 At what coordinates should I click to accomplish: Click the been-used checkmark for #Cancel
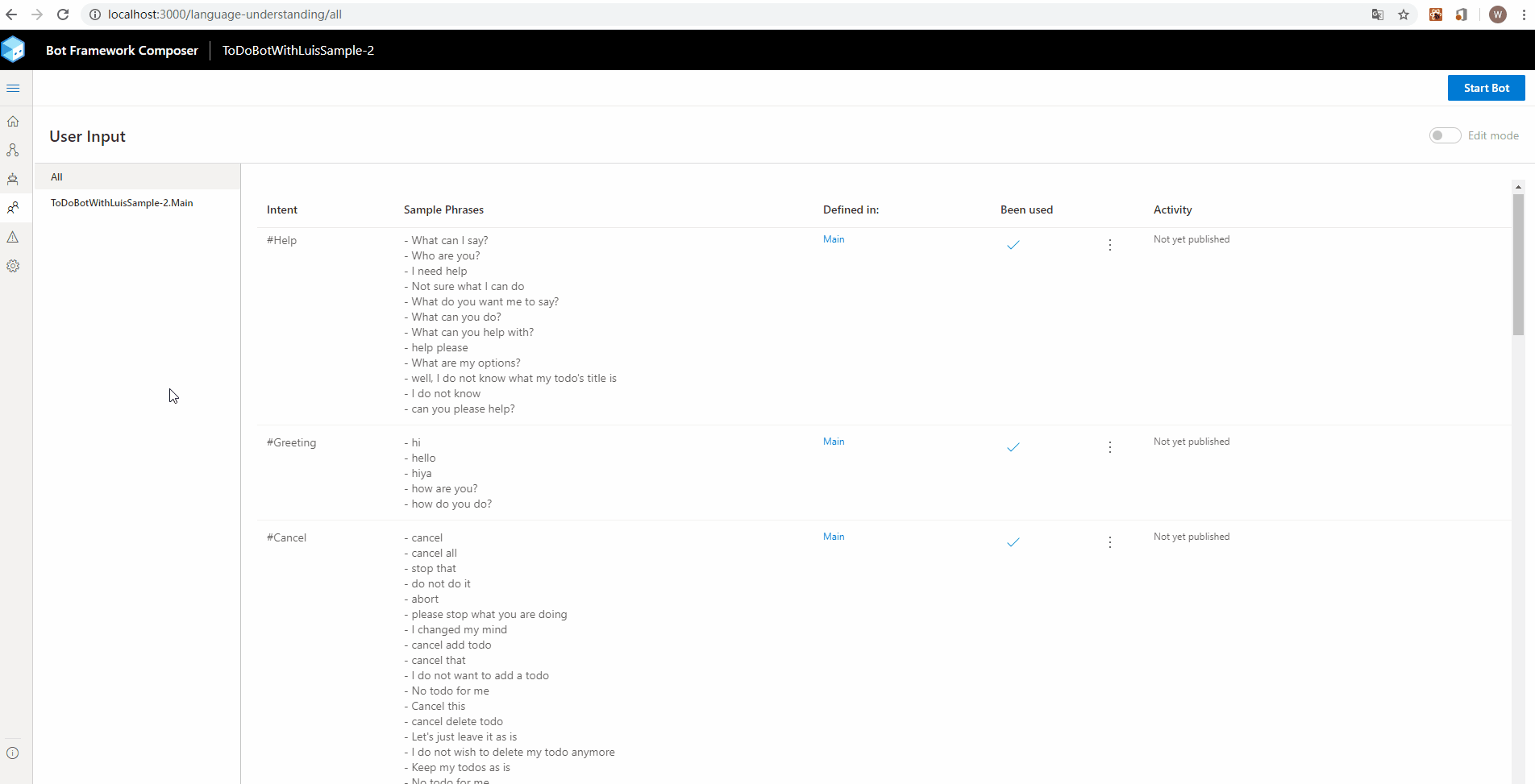click(x=1013, y=542)
